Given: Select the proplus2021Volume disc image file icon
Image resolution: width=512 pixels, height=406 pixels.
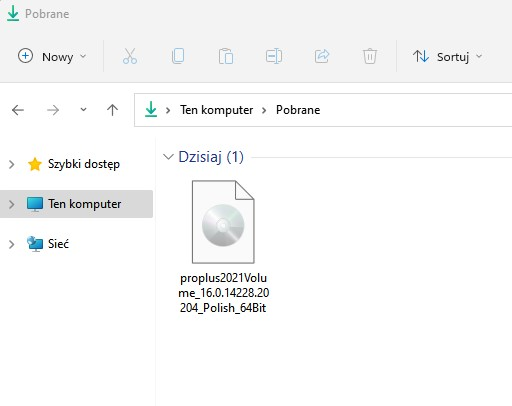Looking at the screenshot, I should (x=223, y=222).
